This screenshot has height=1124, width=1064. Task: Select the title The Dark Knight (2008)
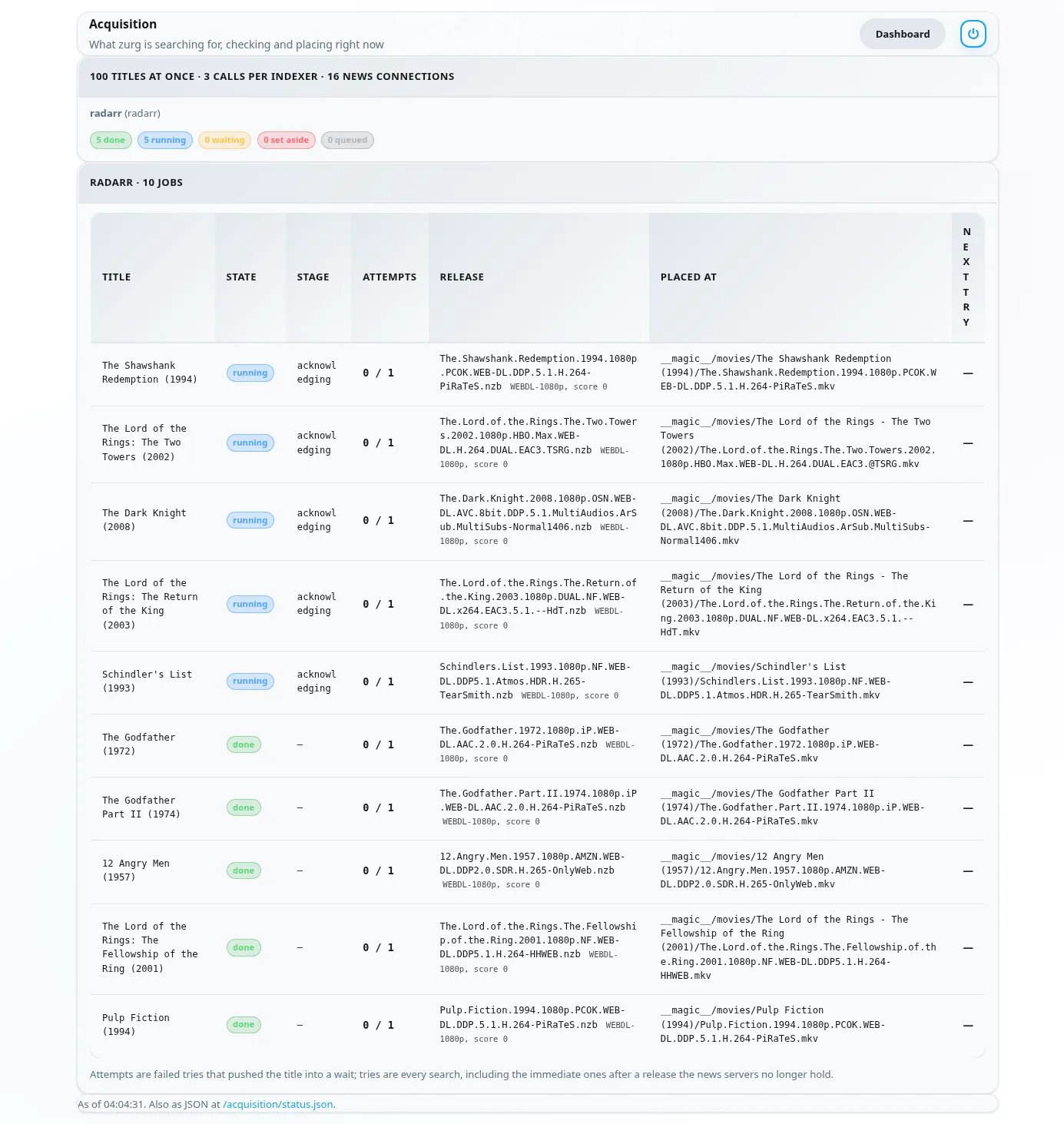point(144,520)
